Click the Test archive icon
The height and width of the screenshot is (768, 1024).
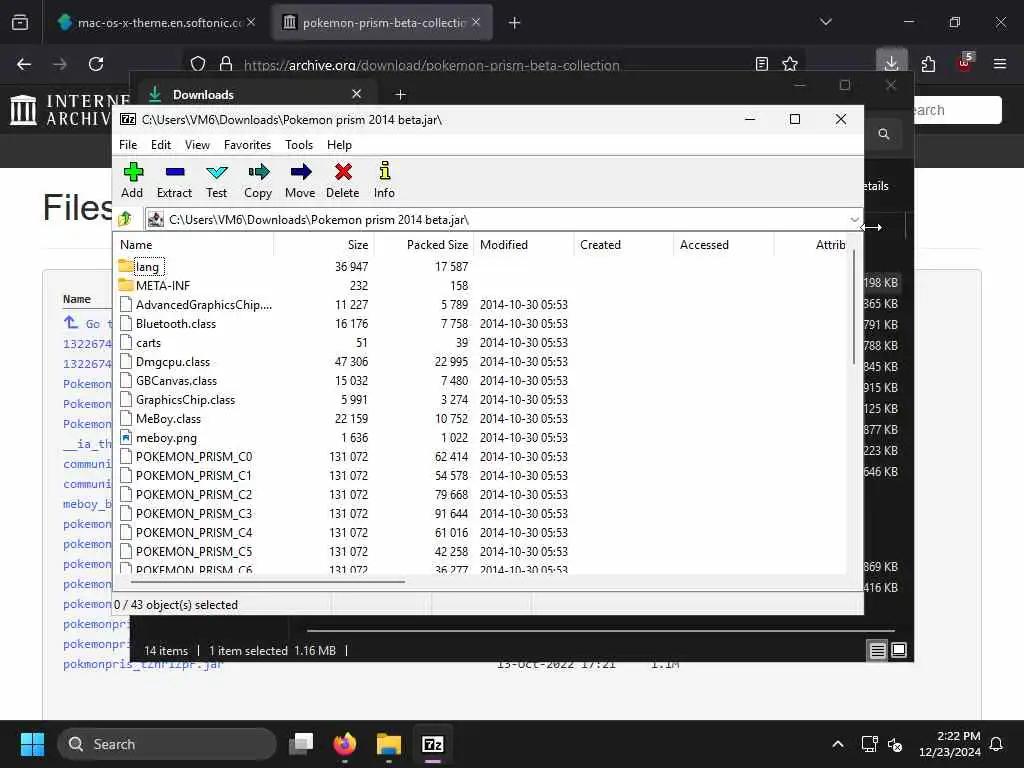216,172
